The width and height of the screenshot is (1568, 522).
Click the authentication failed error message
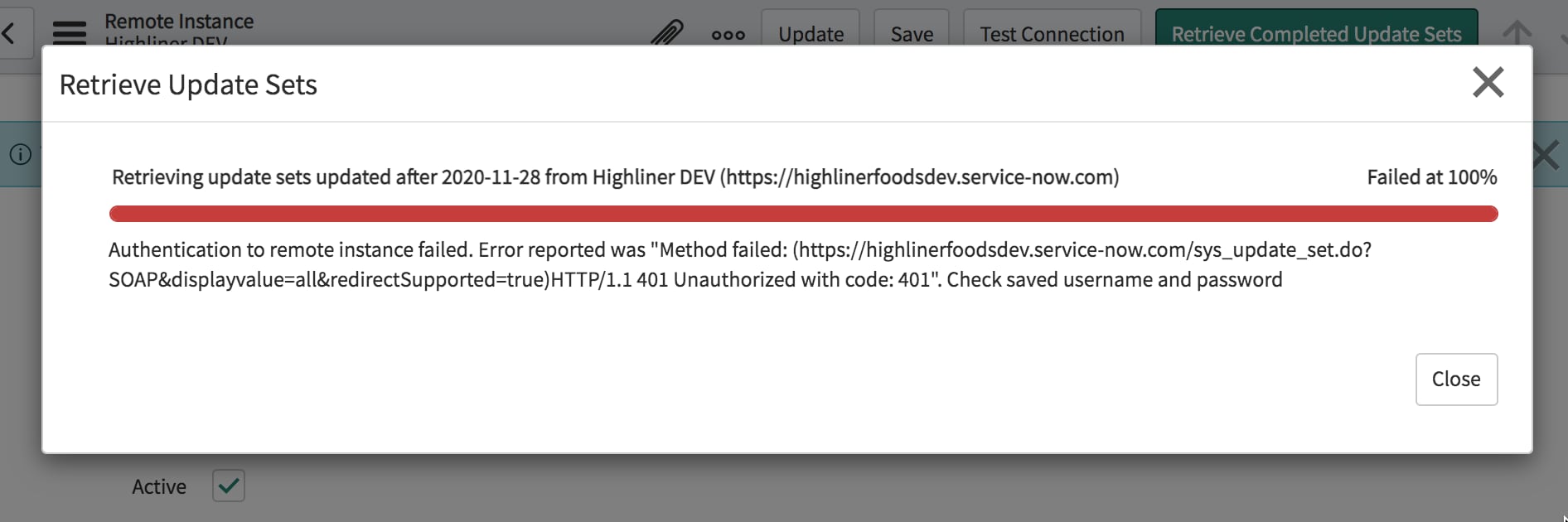click(x=738, y=264)
